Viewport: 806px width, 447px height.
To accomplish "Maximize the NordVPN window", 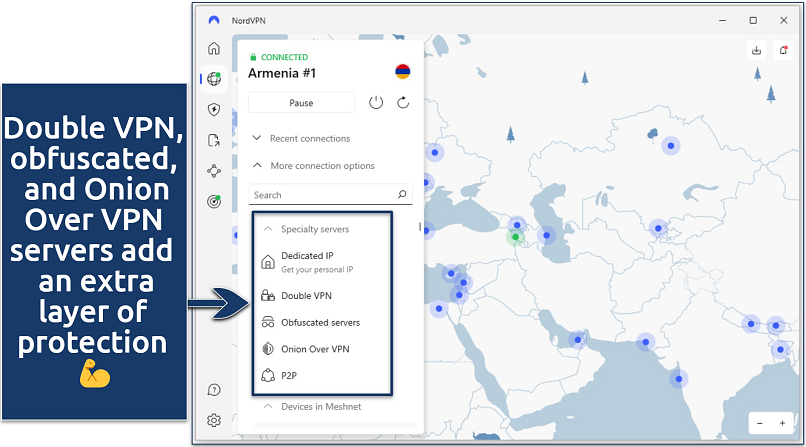I will (753, 20).
